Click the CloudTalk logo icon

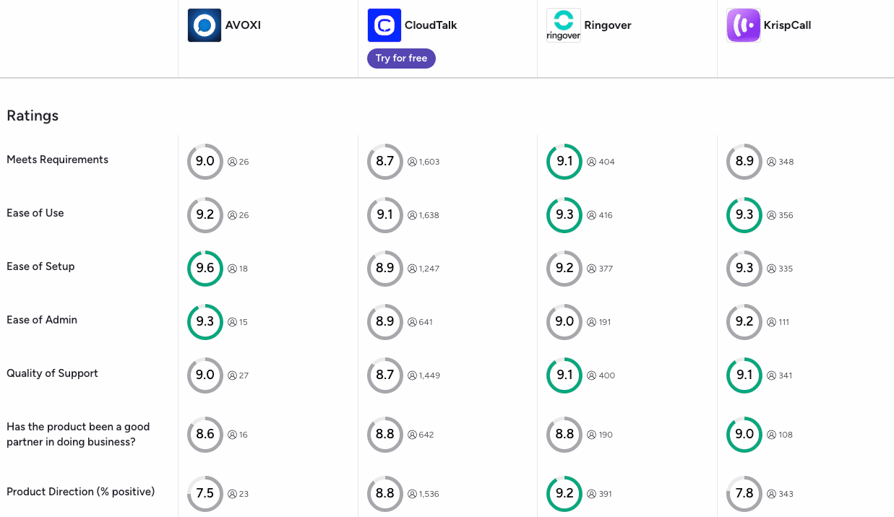pyautogui.click(x=384, y=25)
